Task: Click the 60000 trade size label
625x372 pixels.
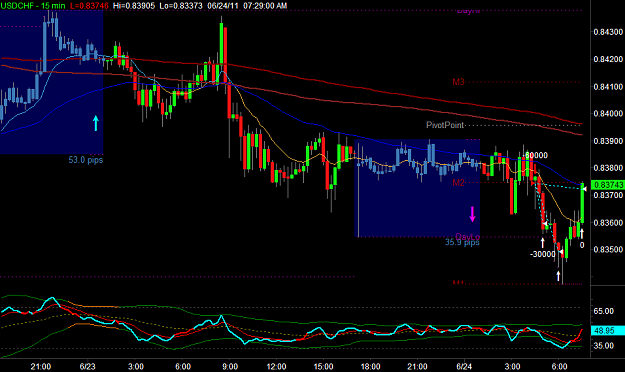Action: [x=537, y=155]
